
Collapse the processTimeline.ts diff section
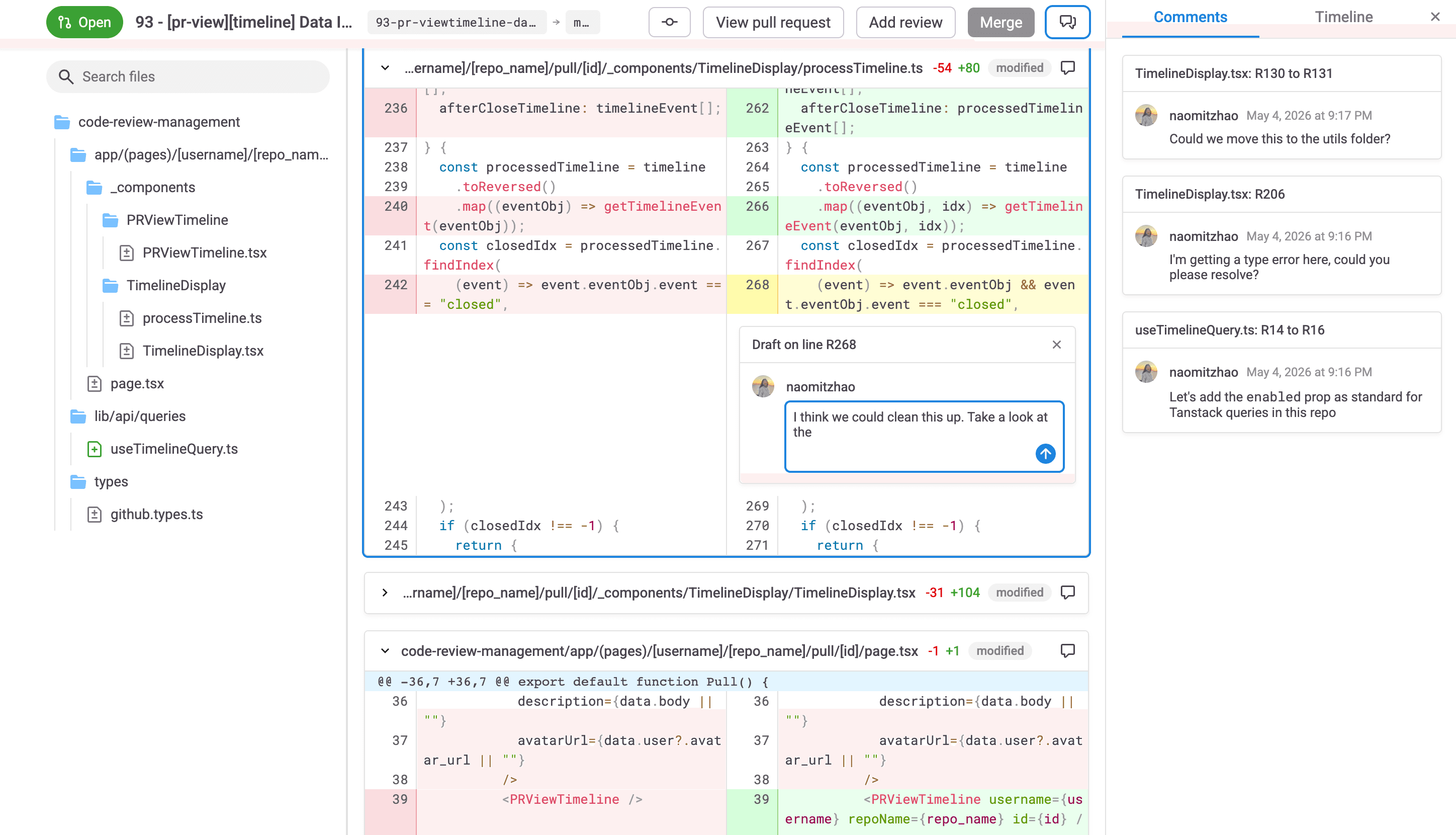(x=385, y=68)
